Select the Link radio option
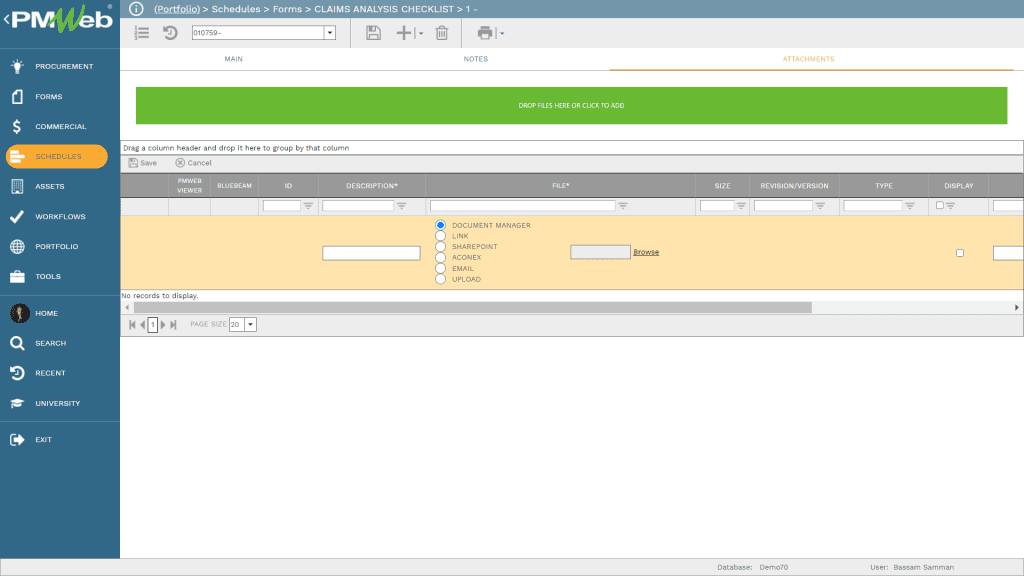 click(x=440, y=236)
